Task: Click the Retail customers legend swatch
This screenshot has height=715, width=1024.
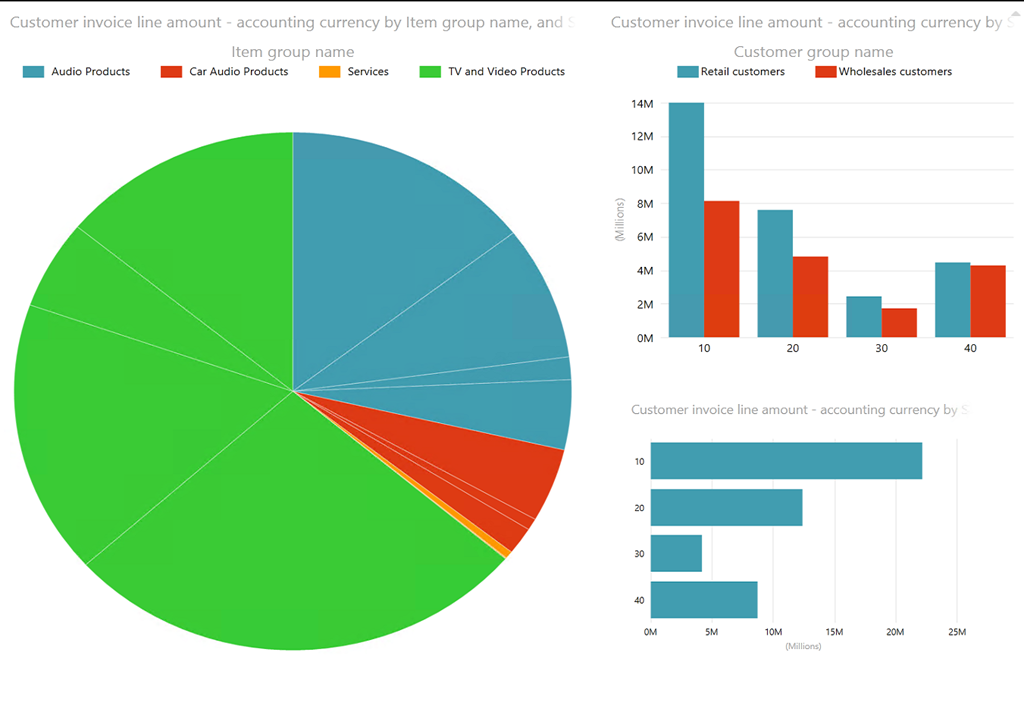Action: pos(687,72)
